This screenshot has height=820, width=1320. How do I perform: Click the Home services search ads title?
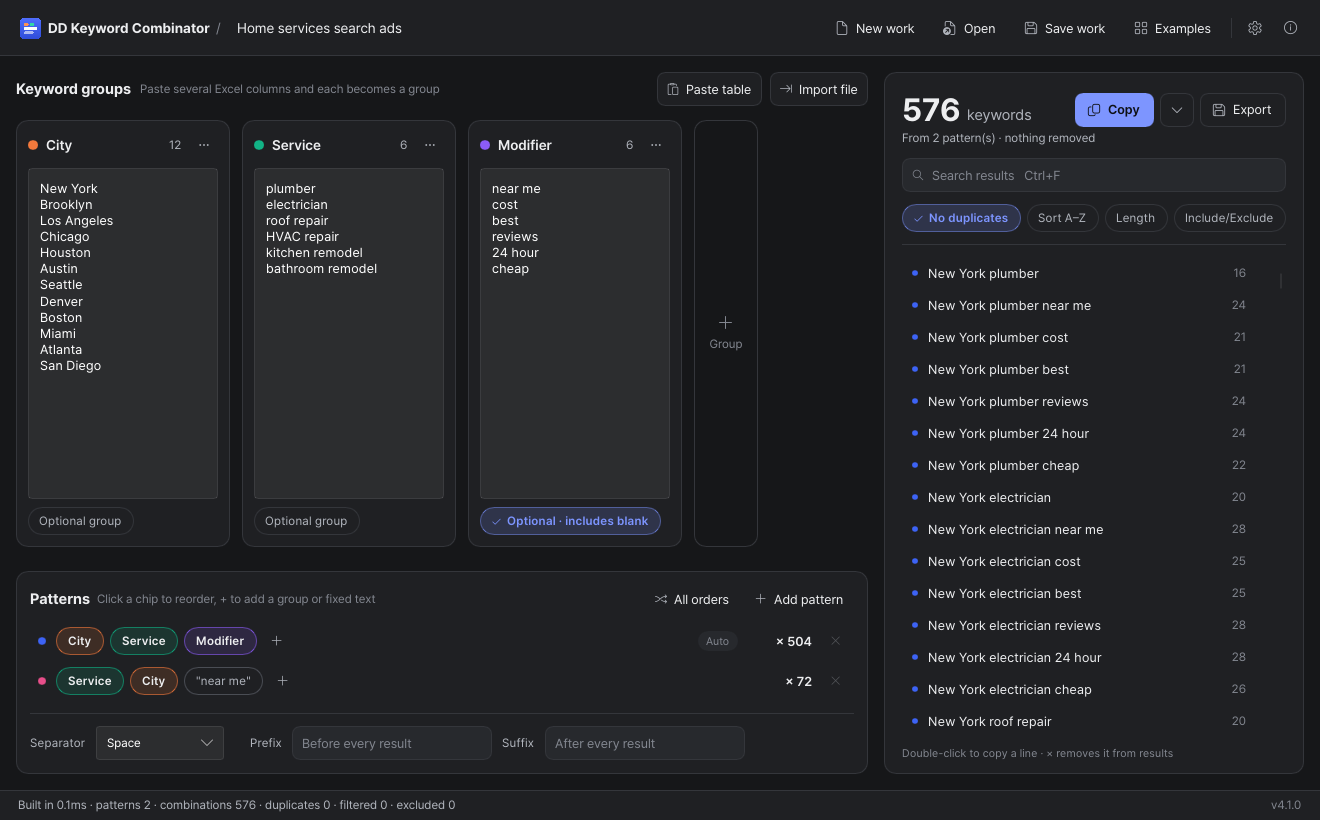click(x=319, y=28)
